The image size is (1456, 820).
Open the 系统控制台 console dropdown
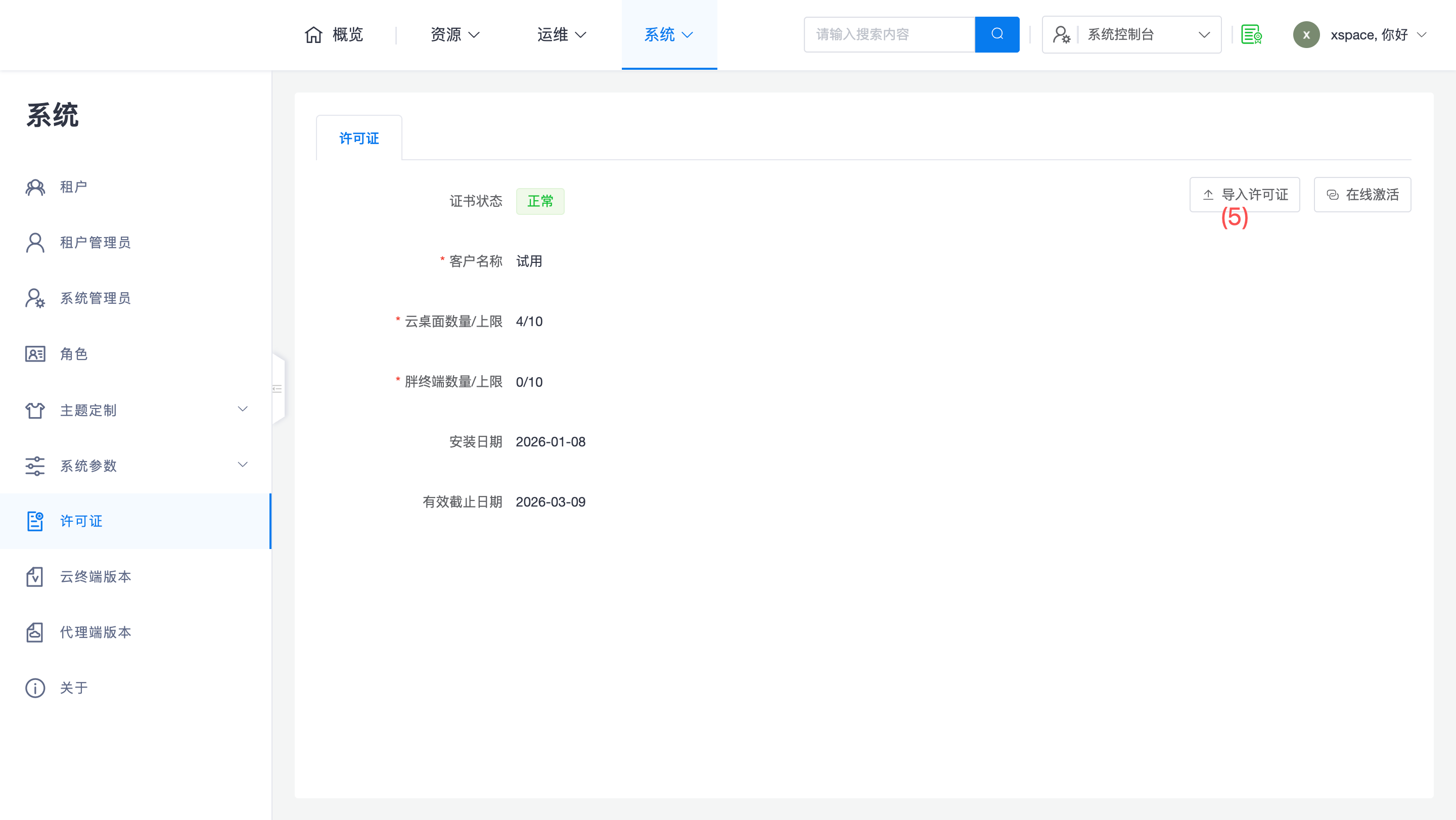pyautogui.click(x=1131, y=34)
